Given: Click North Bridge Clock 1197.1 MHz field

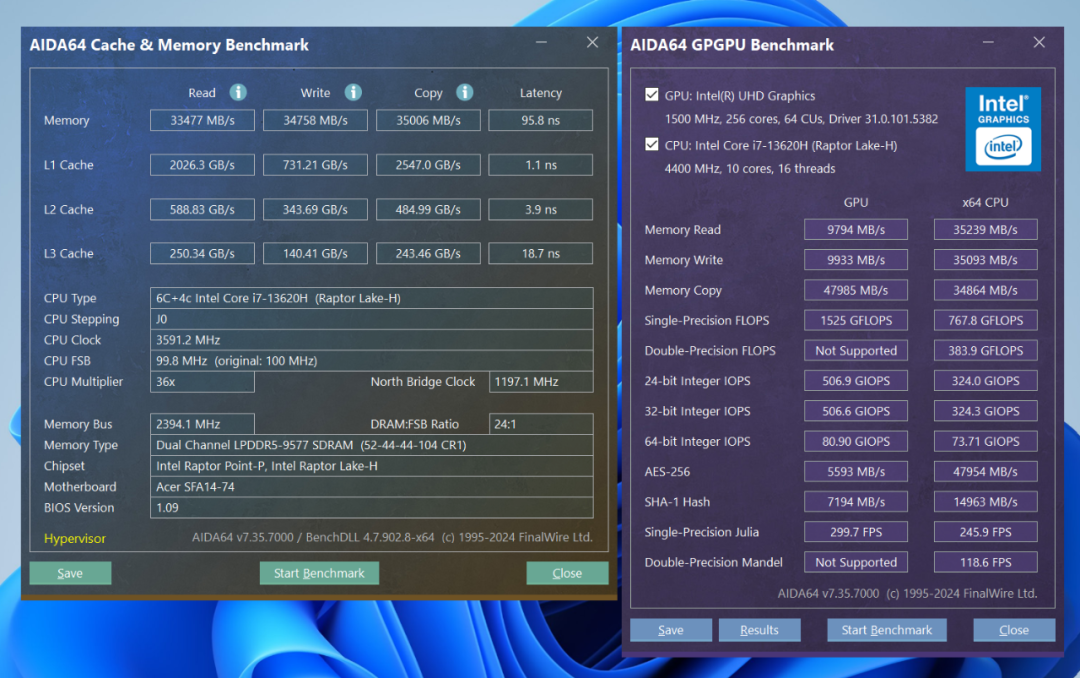Looking at the screenshot, I should pos(541,382).
